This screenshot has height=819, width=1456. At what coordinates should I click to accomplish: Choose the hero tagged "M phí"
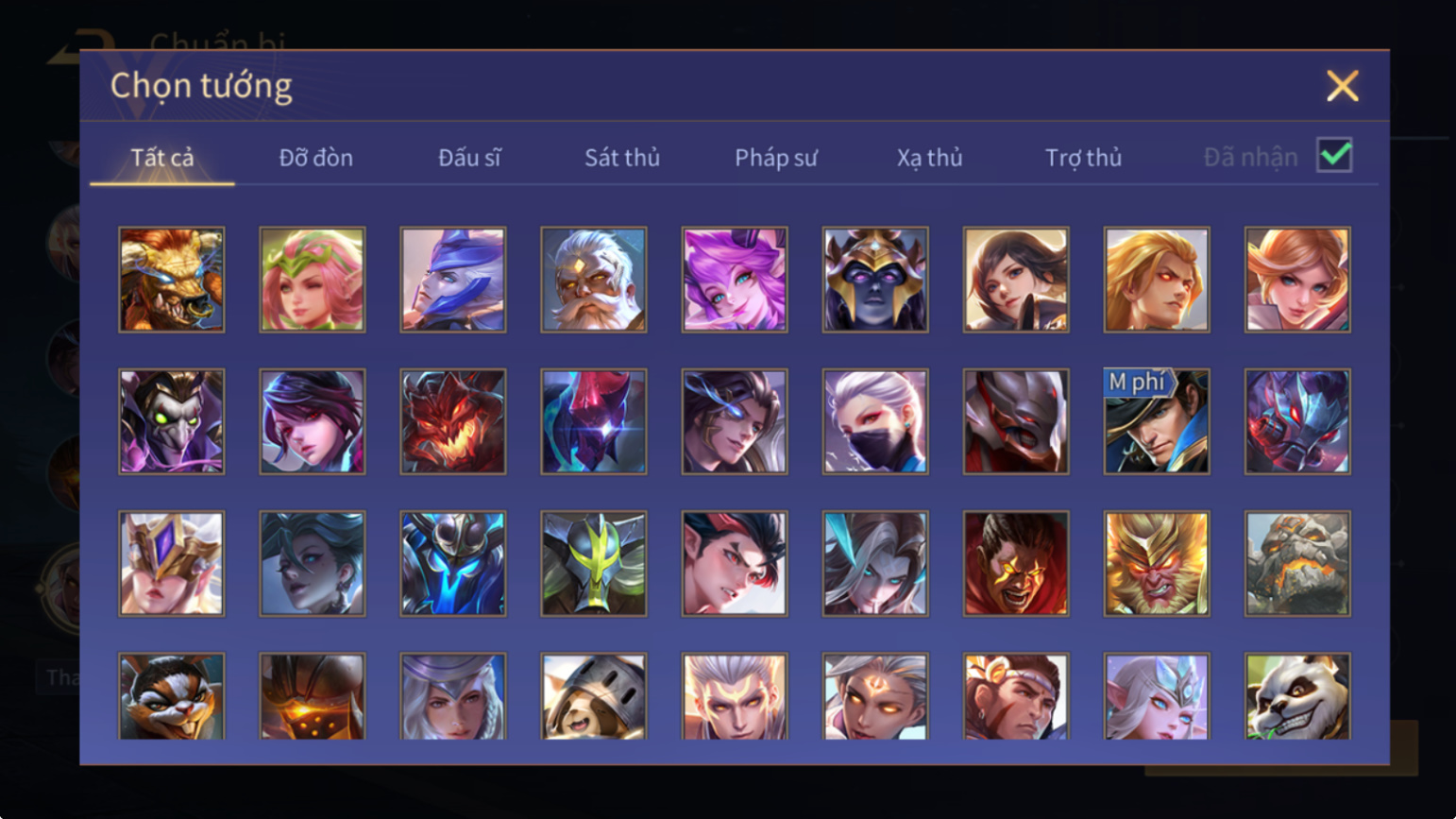1157,421
